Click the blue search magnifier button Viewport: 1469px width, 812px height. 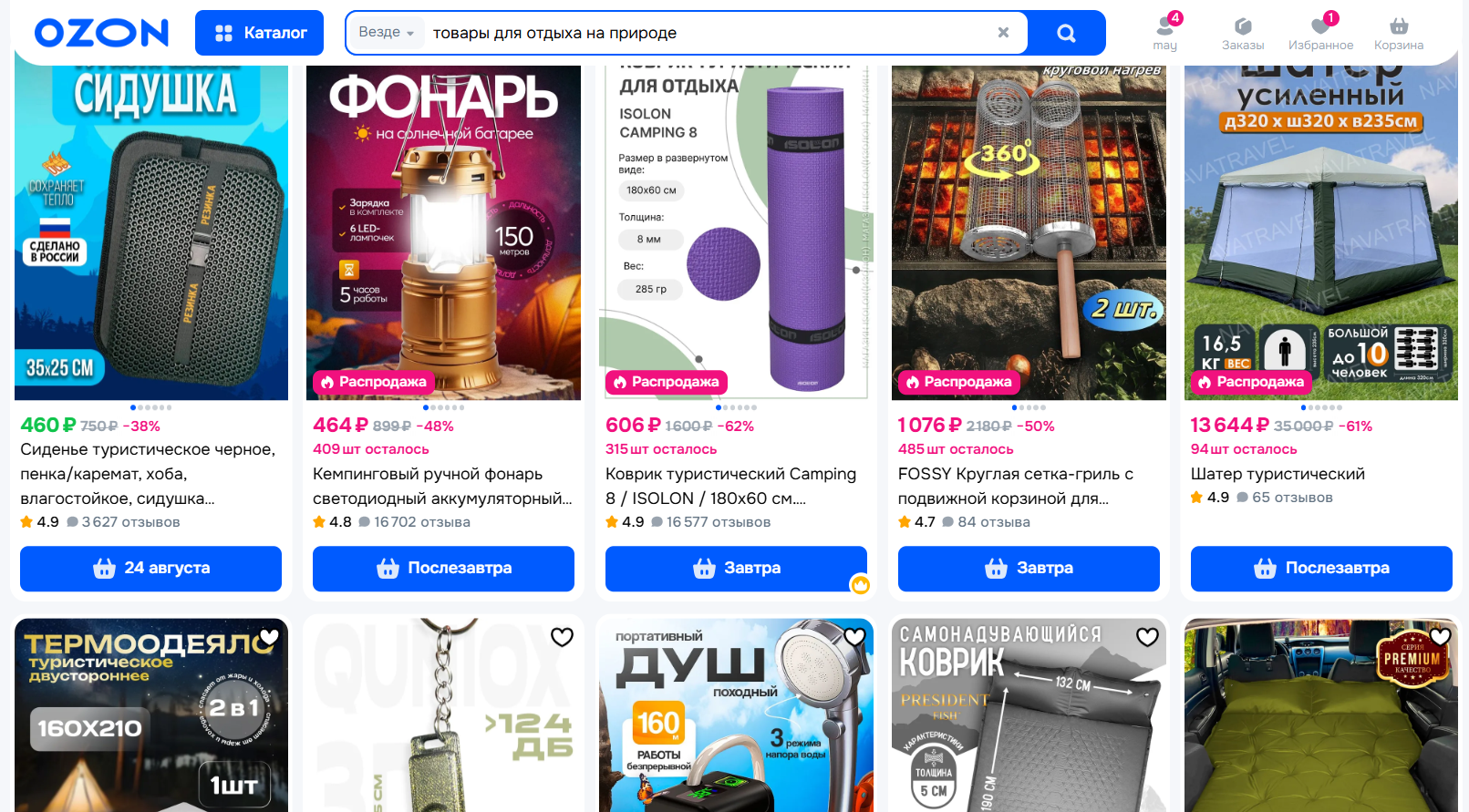pos(1066,34)
